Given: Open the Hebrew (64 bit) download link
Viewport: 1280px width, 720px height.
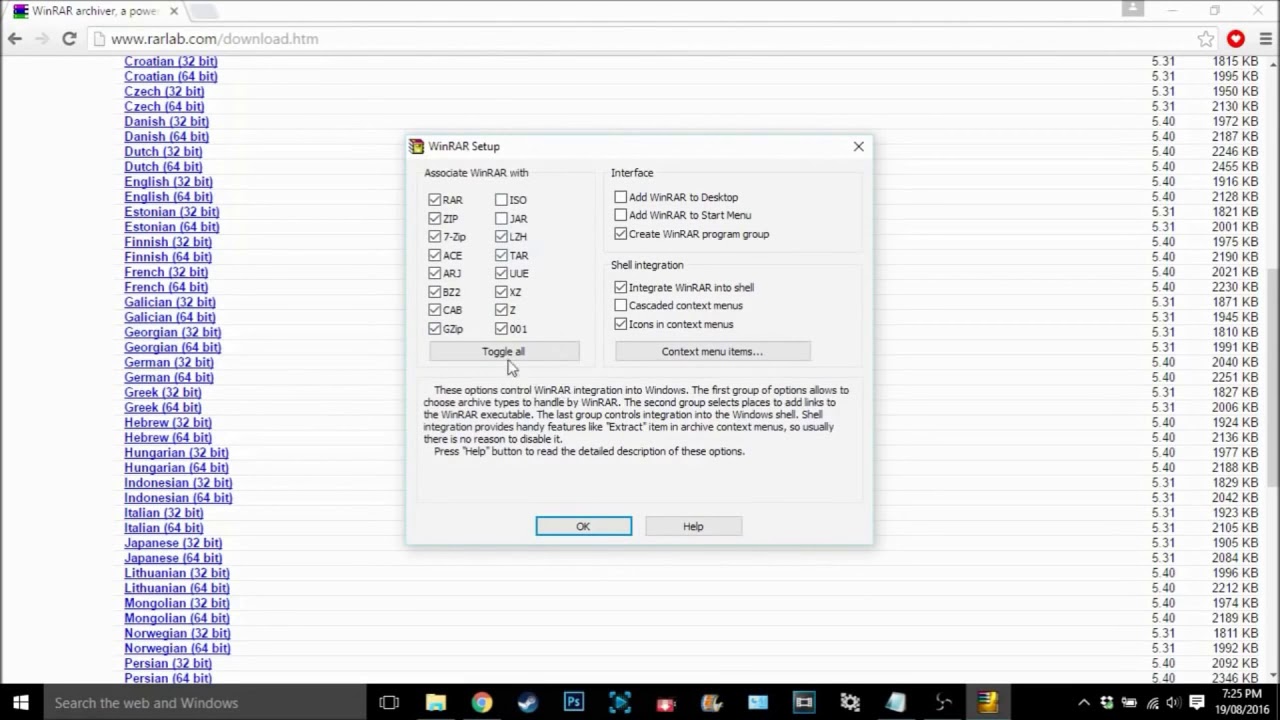Looking at the screenshot, I should point(168,438).
